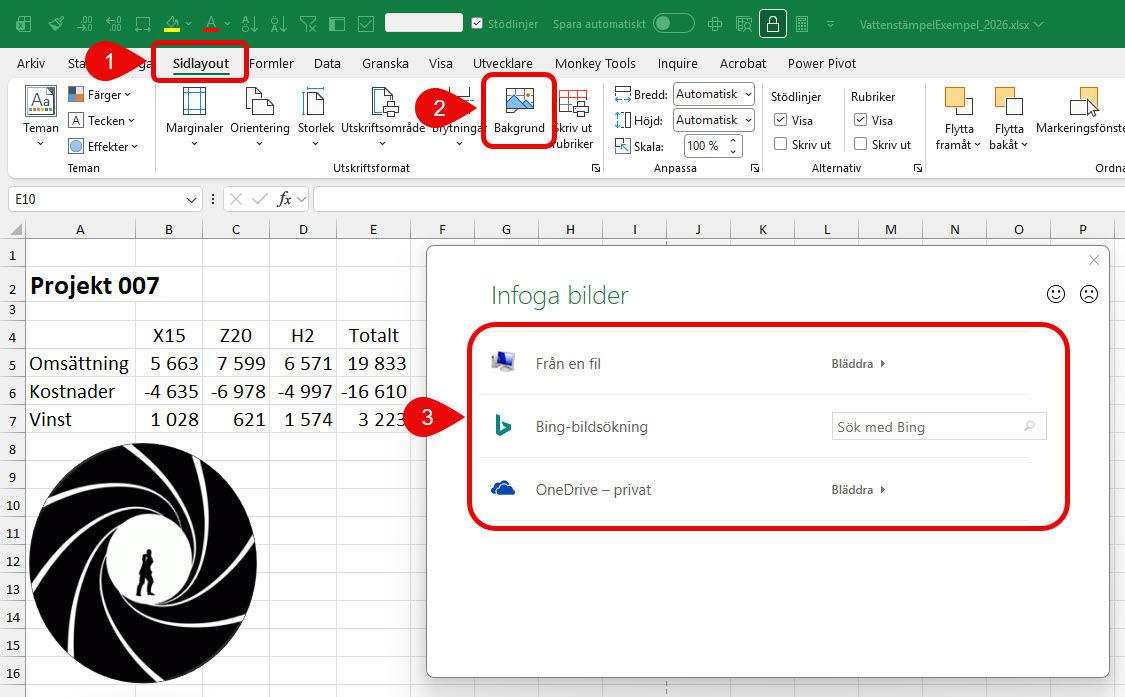The image size is (1125, 697).
Task: Open the Power Pivot tab
Action: point(821,63)
